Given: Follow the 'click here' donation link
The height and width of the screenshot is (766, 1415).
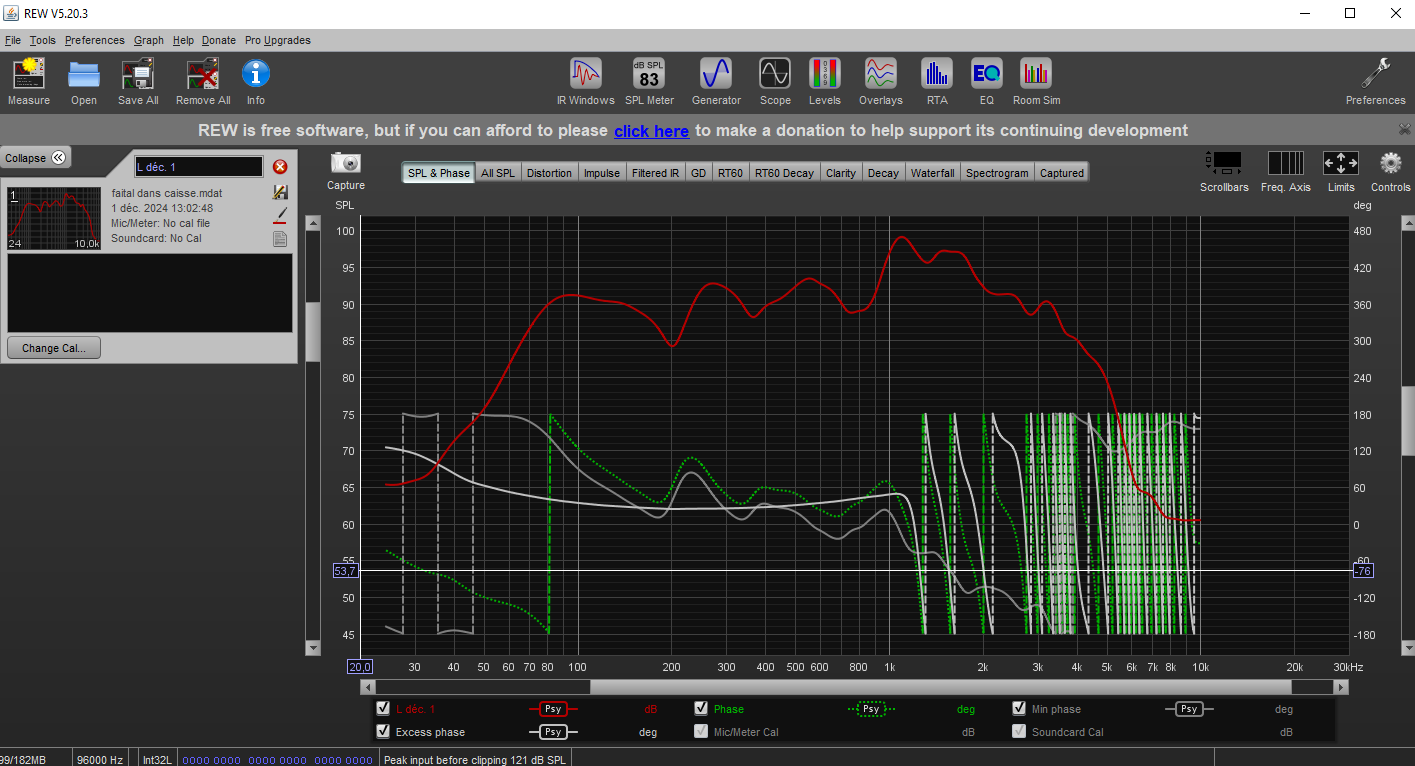Looking at the screenshot, I should point(651,131).
